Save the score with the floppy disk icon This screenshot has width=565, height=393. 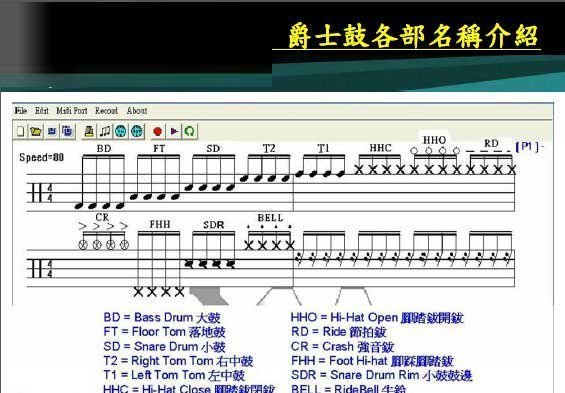click(x=52, y=131)
